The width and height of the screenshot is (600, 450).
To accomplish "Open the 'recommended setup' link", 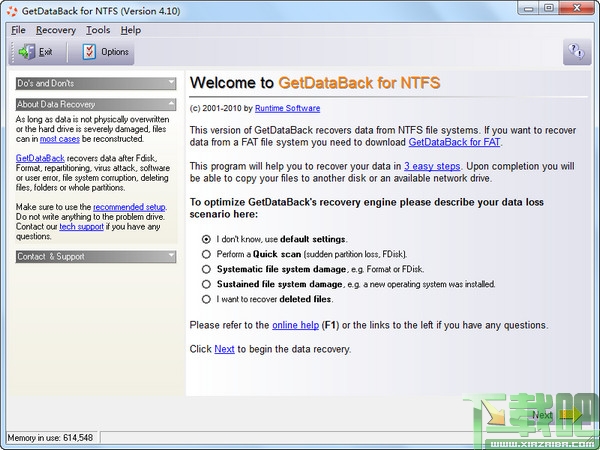I will click(129, 207).
